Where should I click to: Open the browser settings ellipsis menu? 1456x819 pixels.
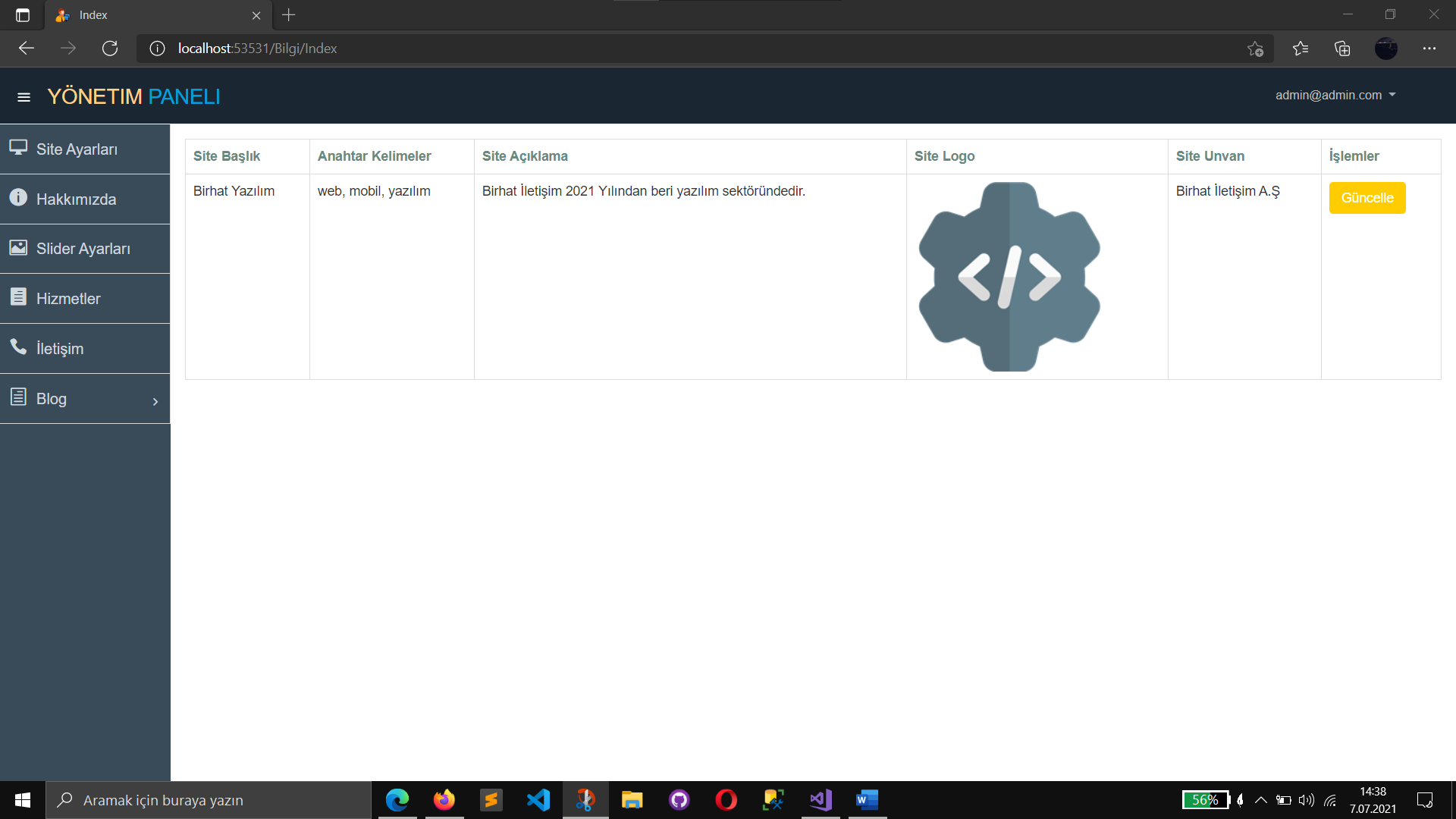point(1429,49)
